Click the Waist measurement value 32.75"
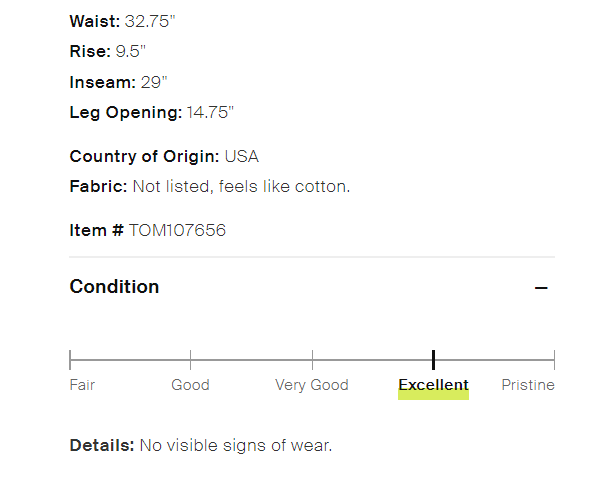615x487 pixels. [x=155, y=20]
